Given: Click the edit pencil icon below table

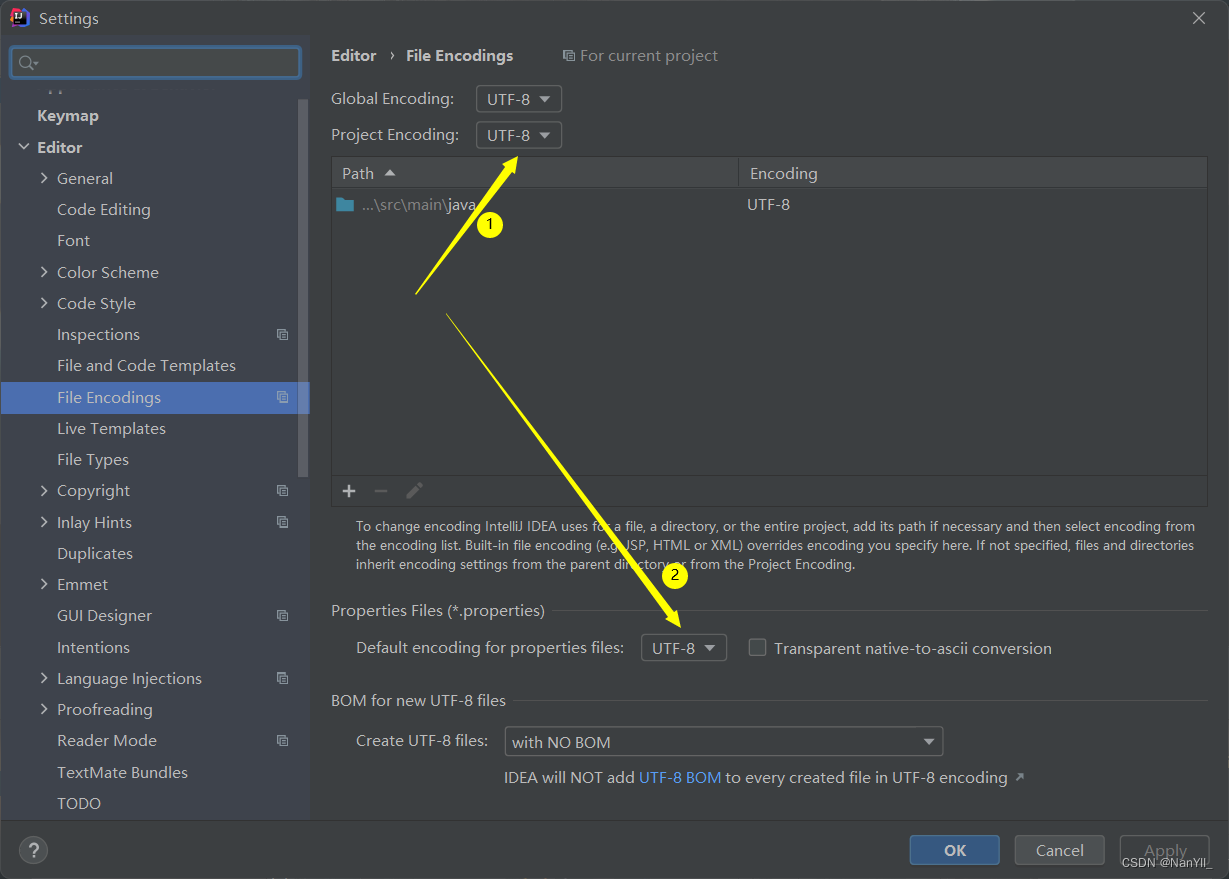Looking at the screenshot, I should click(414, 491).
